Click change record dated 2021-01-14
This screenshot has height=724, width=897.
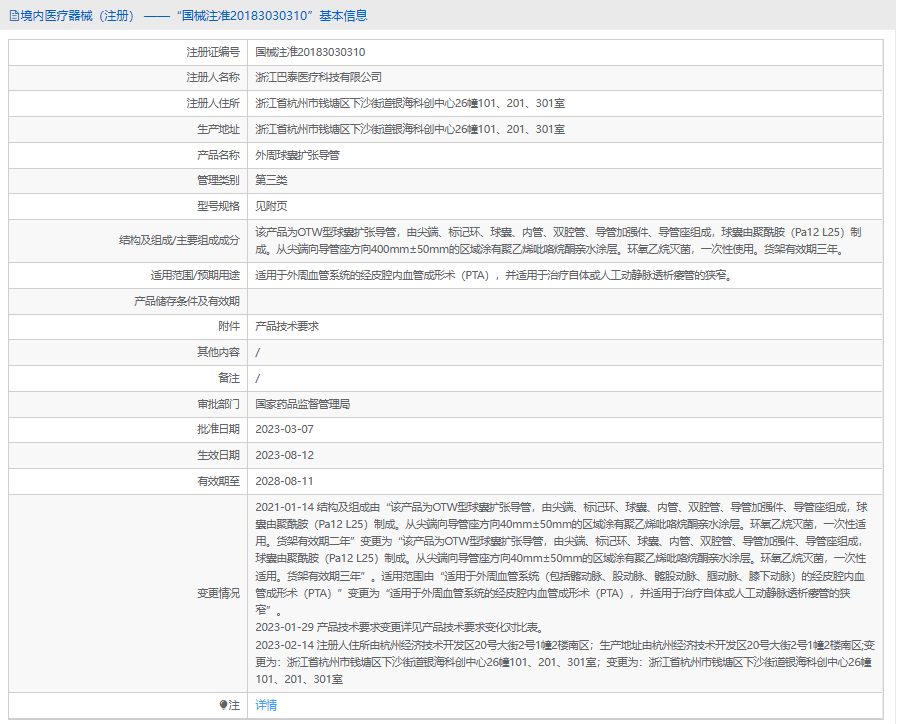[561, 559]
